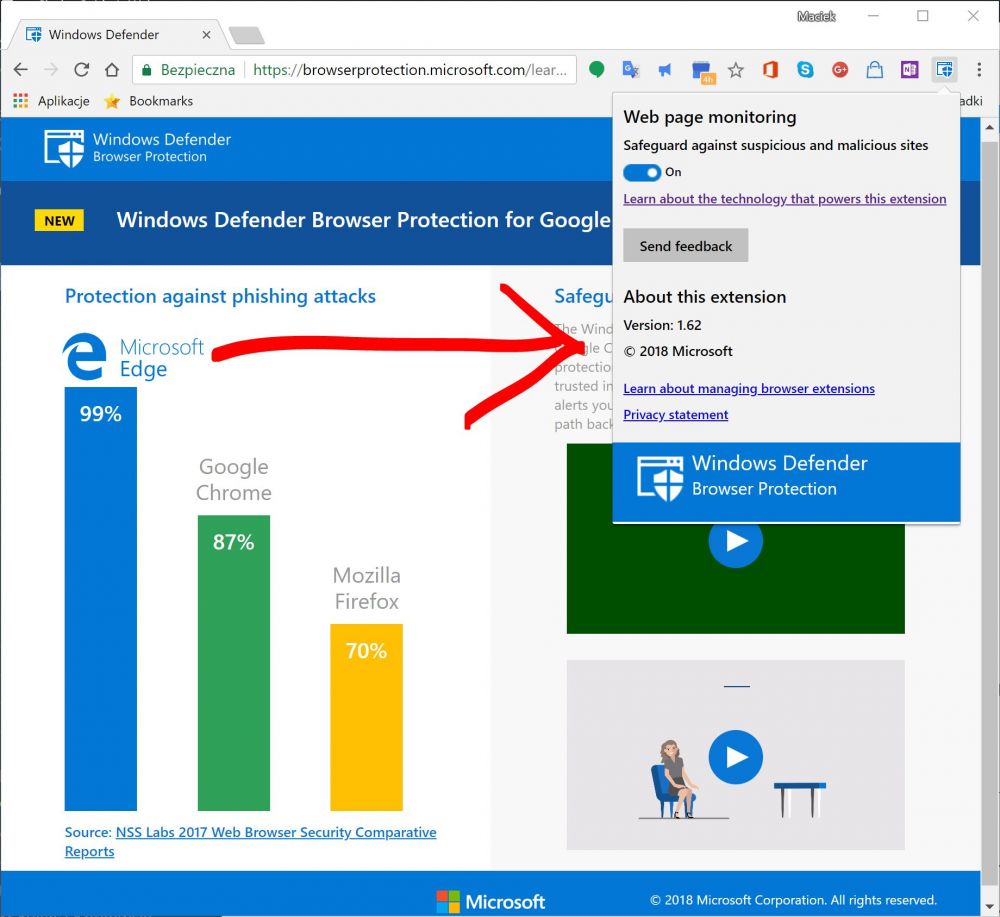Screen dimensions: 1000x917
Task: Go to the home page icon
Action: tap(112, 70)
